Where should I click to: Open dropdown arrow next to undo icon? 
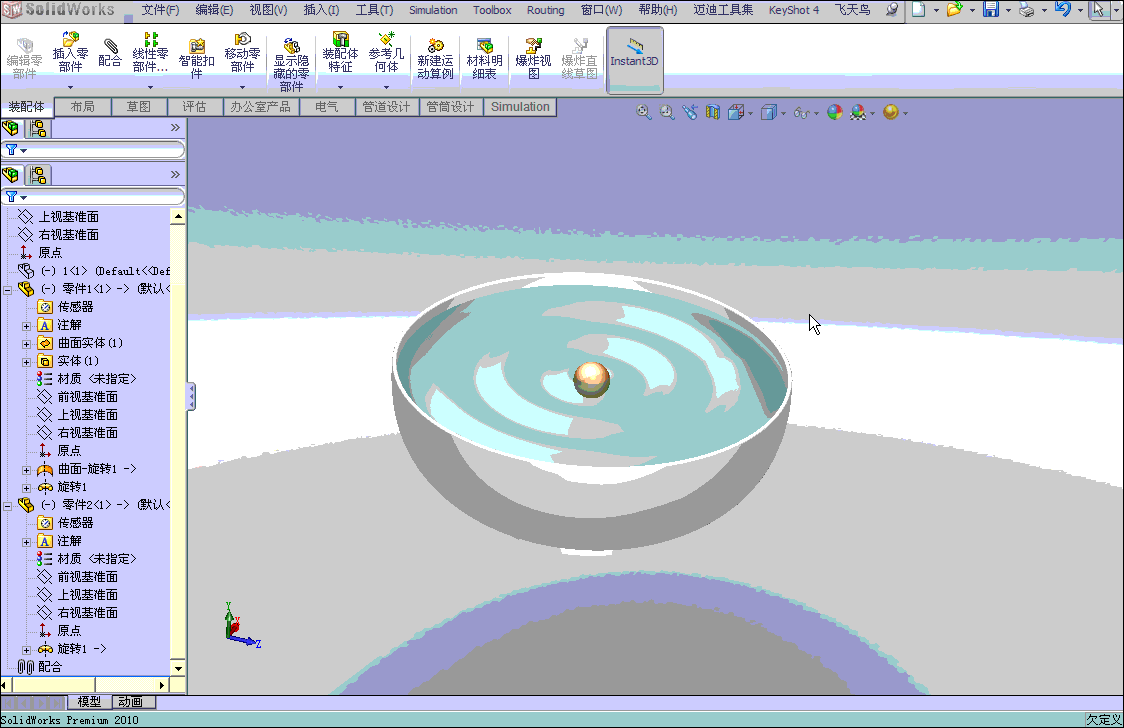(x=1080, y=10)
